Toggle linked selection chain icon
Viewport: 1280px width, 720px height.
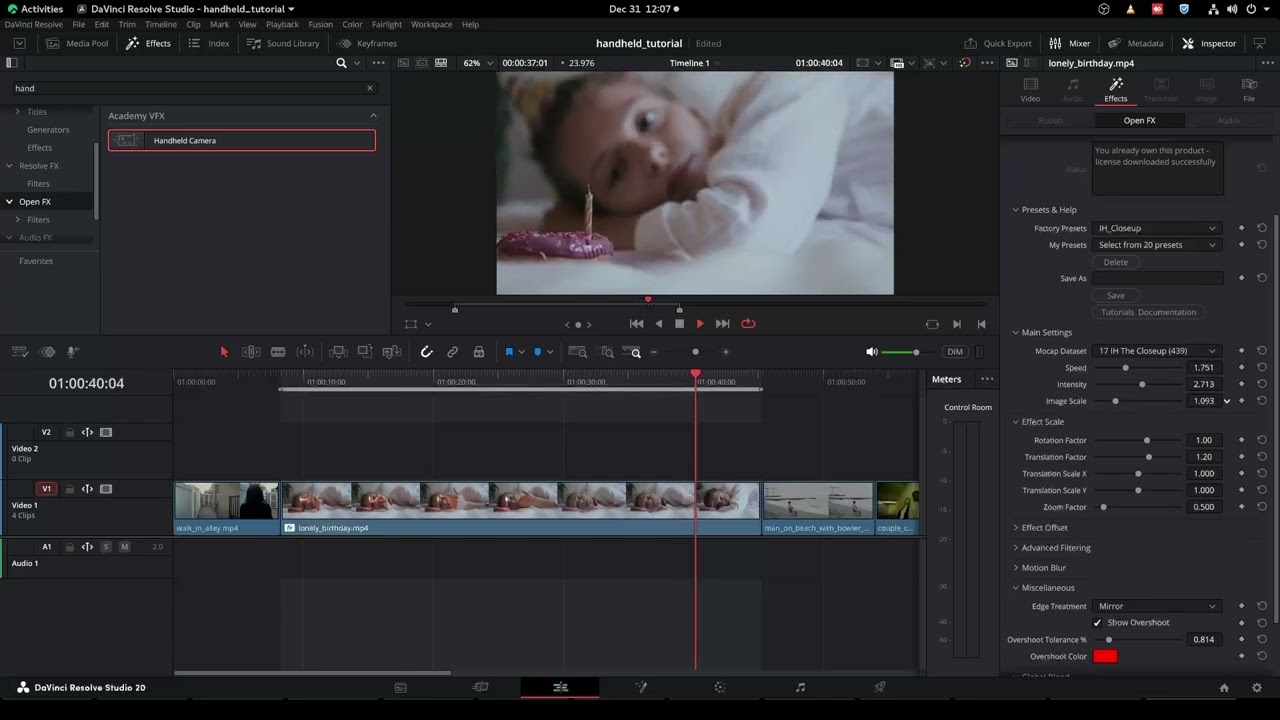[x=453, y=352]
